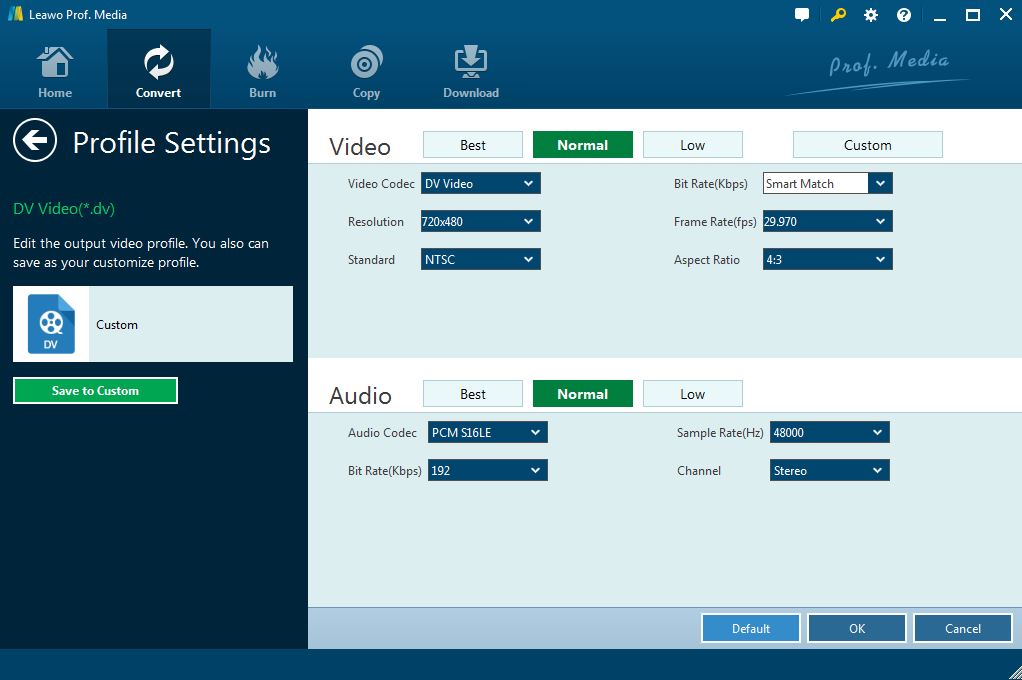Open the Copy disc module
Screen dimensions: 1022x680
coord(366,72)
